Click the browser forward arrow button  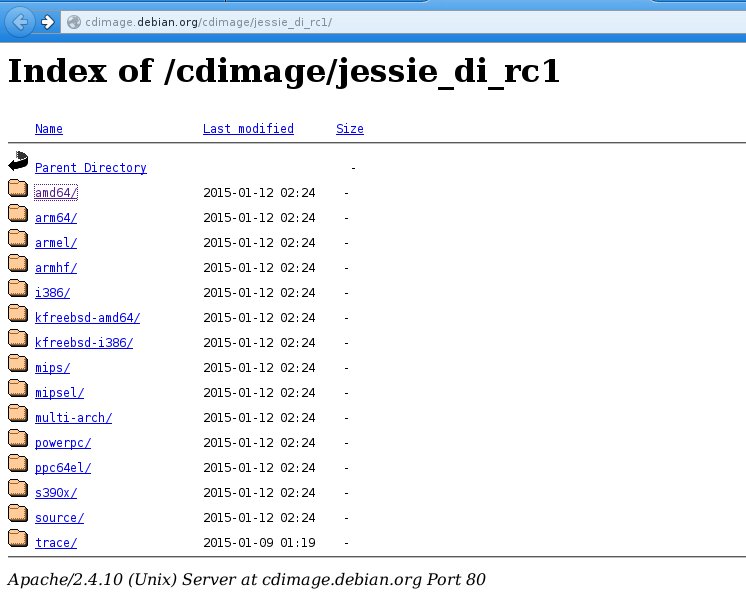[47, 22]
